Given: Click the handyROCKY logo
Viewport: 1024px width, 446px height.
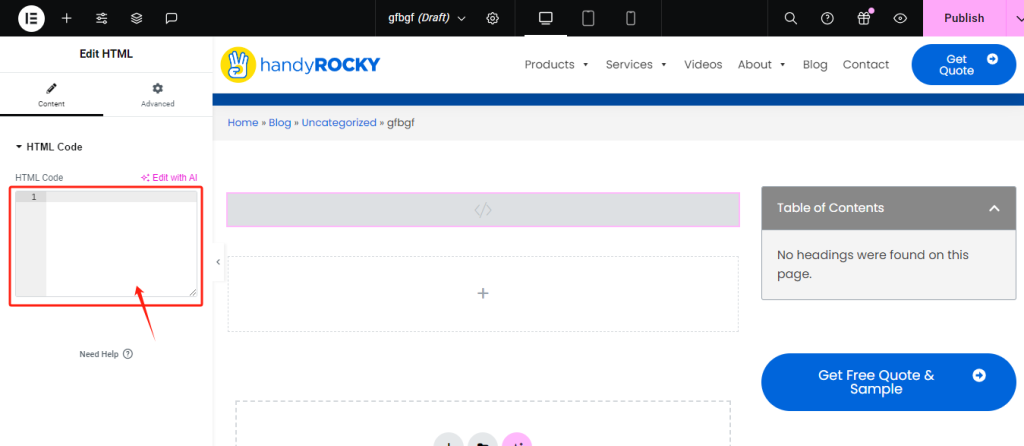Looking at the screenshot, I should tap(300, 65).
